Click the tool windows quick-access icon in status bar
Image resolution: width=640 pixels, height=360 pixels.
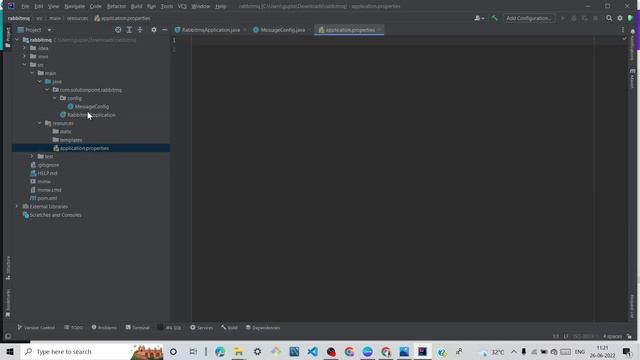(8, 336)
